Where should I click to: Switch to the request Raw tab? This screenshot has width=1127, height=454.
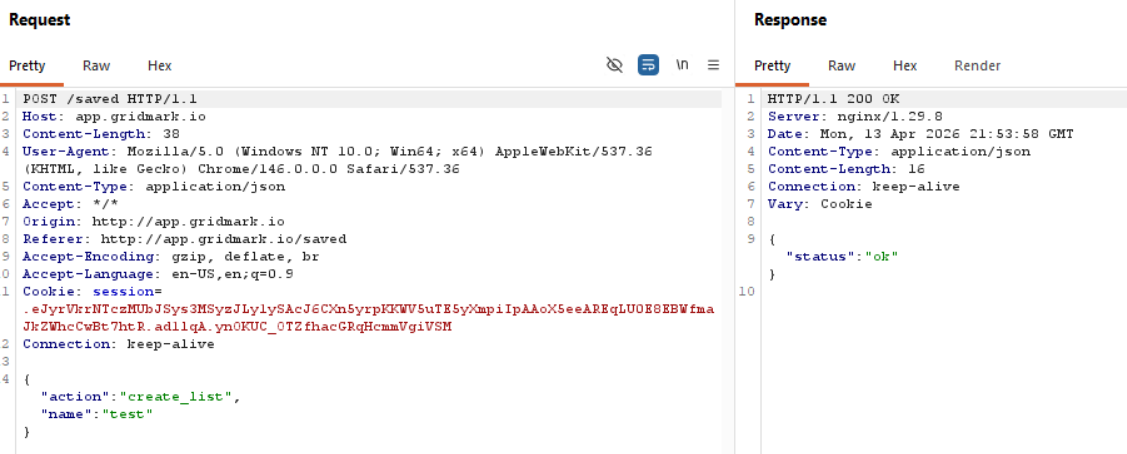96,66
